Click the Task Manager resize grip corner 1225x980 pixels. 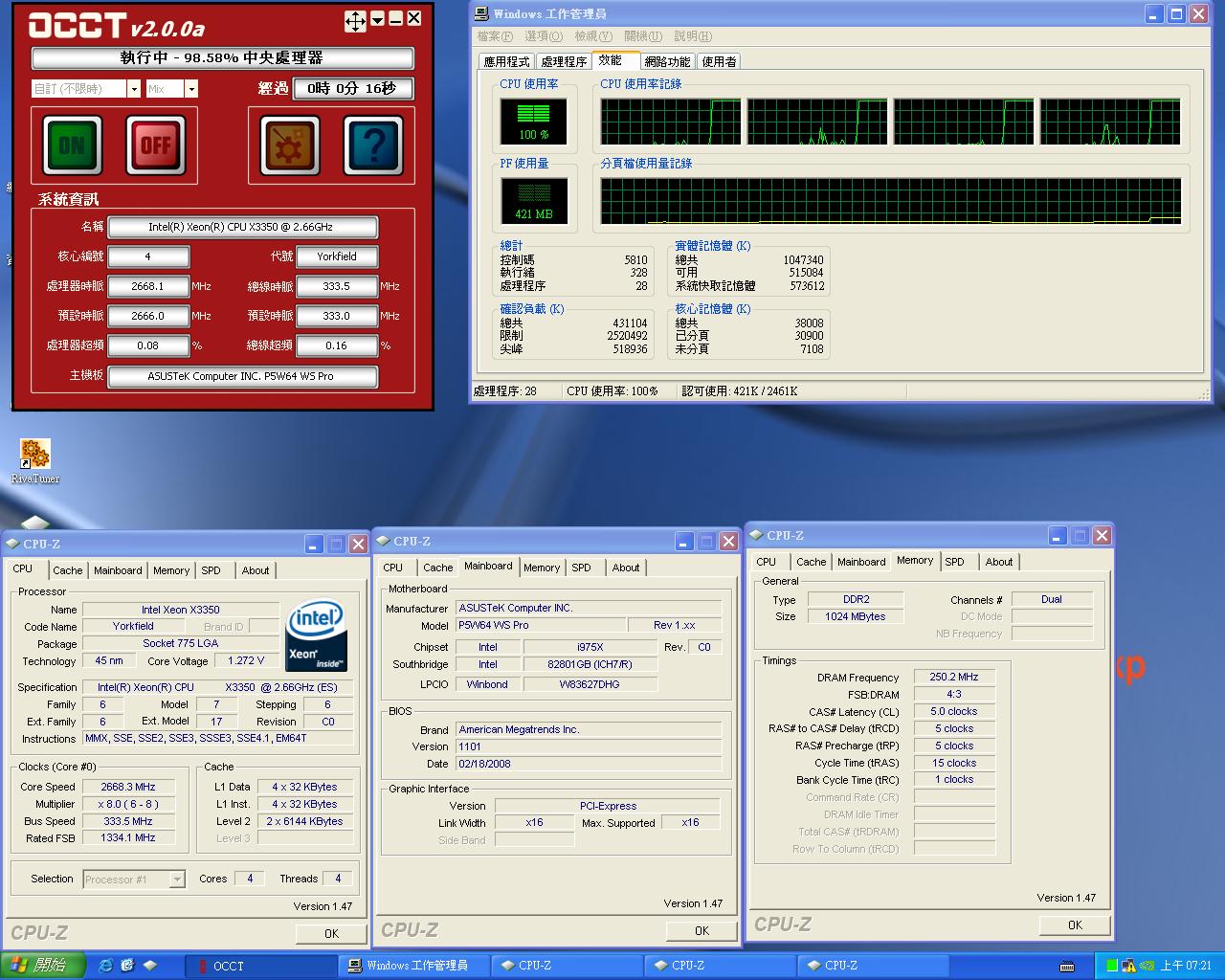tap(1203, 393)
